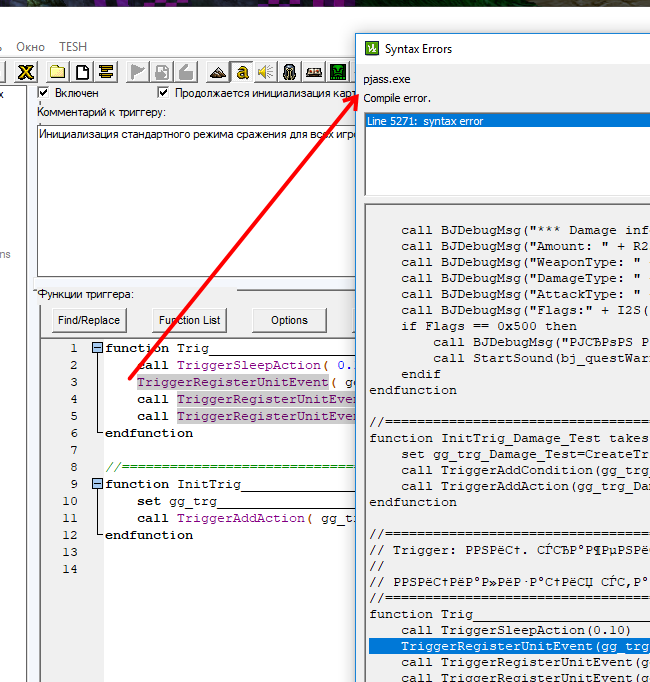Click the new category folder icon
This screenshot has width=650, height=682.
(58, 72)
